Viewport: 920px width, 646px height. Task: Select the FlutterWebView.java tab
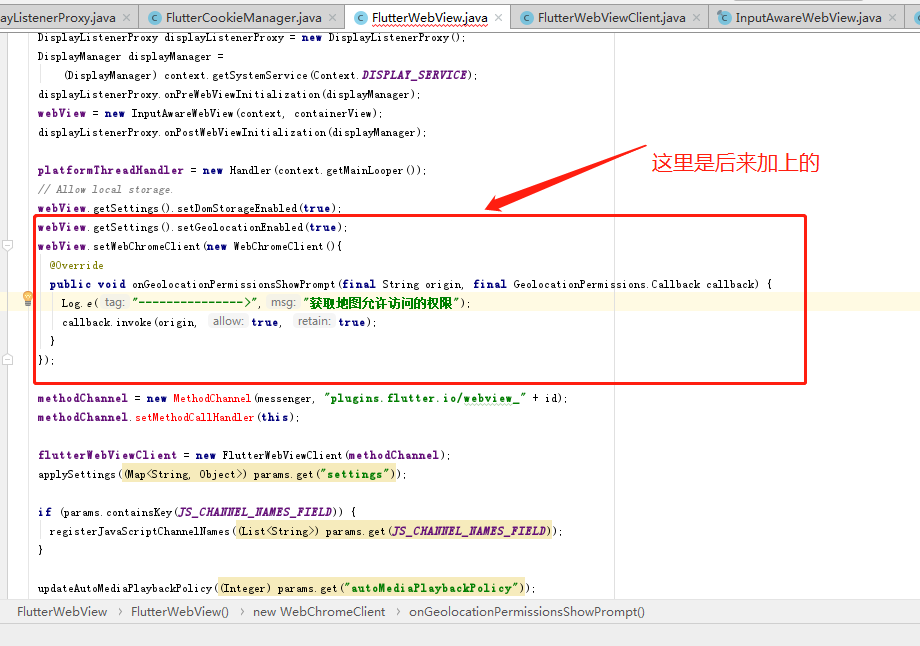[x=429, y=18]
